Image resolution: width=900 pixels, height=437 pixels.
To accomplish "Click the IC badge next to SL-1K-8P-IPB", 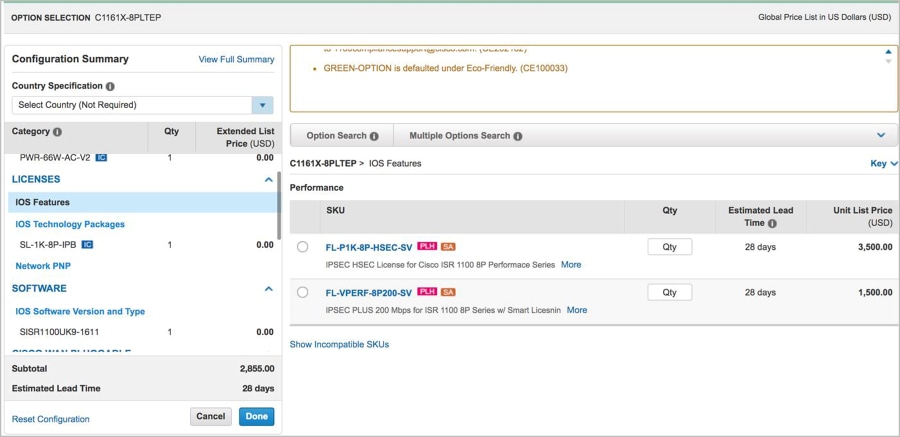I will coord(87,245).
